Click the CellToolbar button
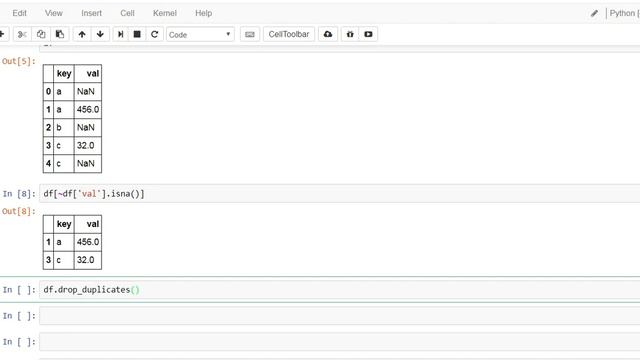Image resolution: width=640 pixels, height=360 pixels. (x=289, y=34)
